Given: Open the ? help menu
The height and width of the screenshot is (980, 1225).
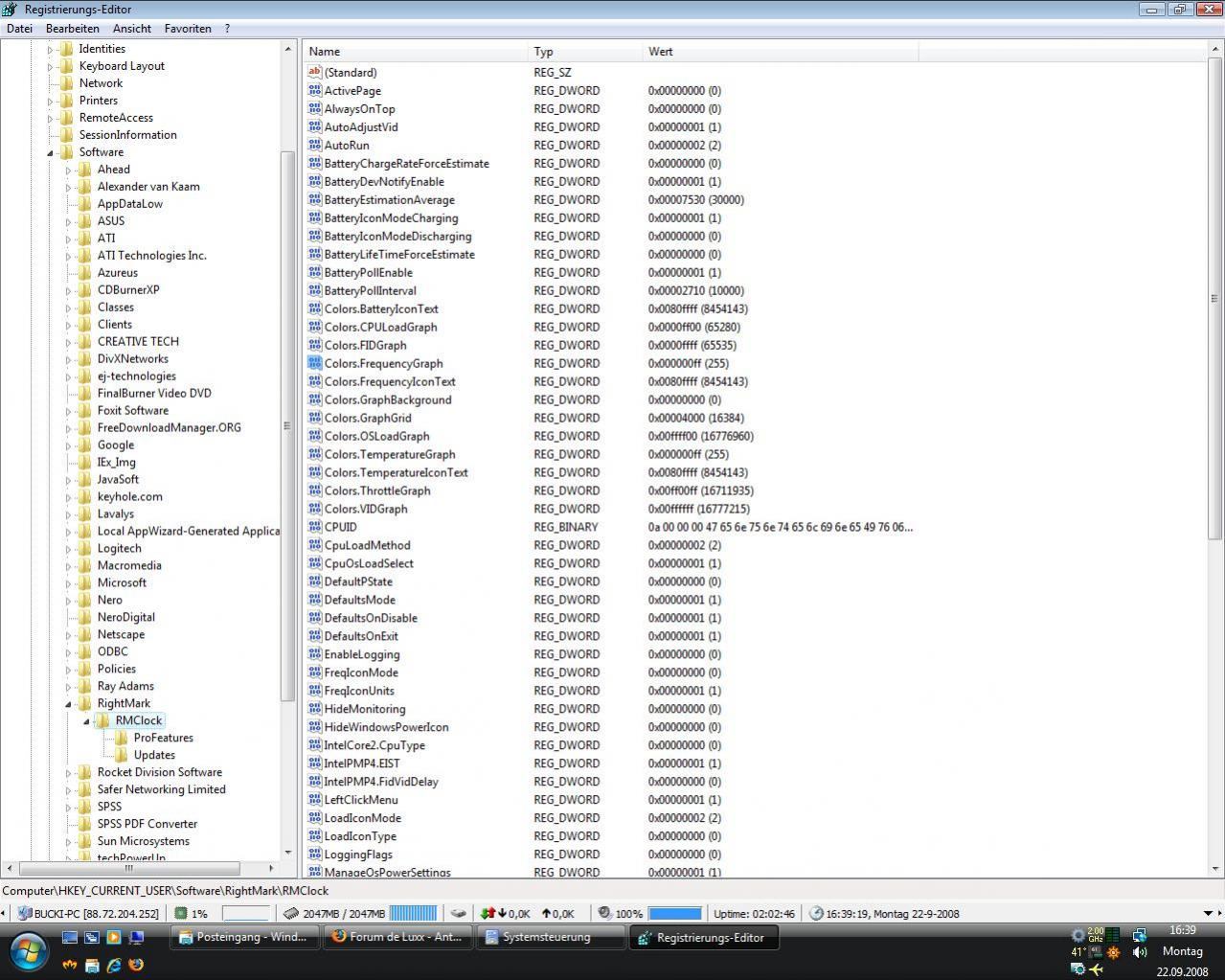Looking at the screenshot, I should coord(227,29).
